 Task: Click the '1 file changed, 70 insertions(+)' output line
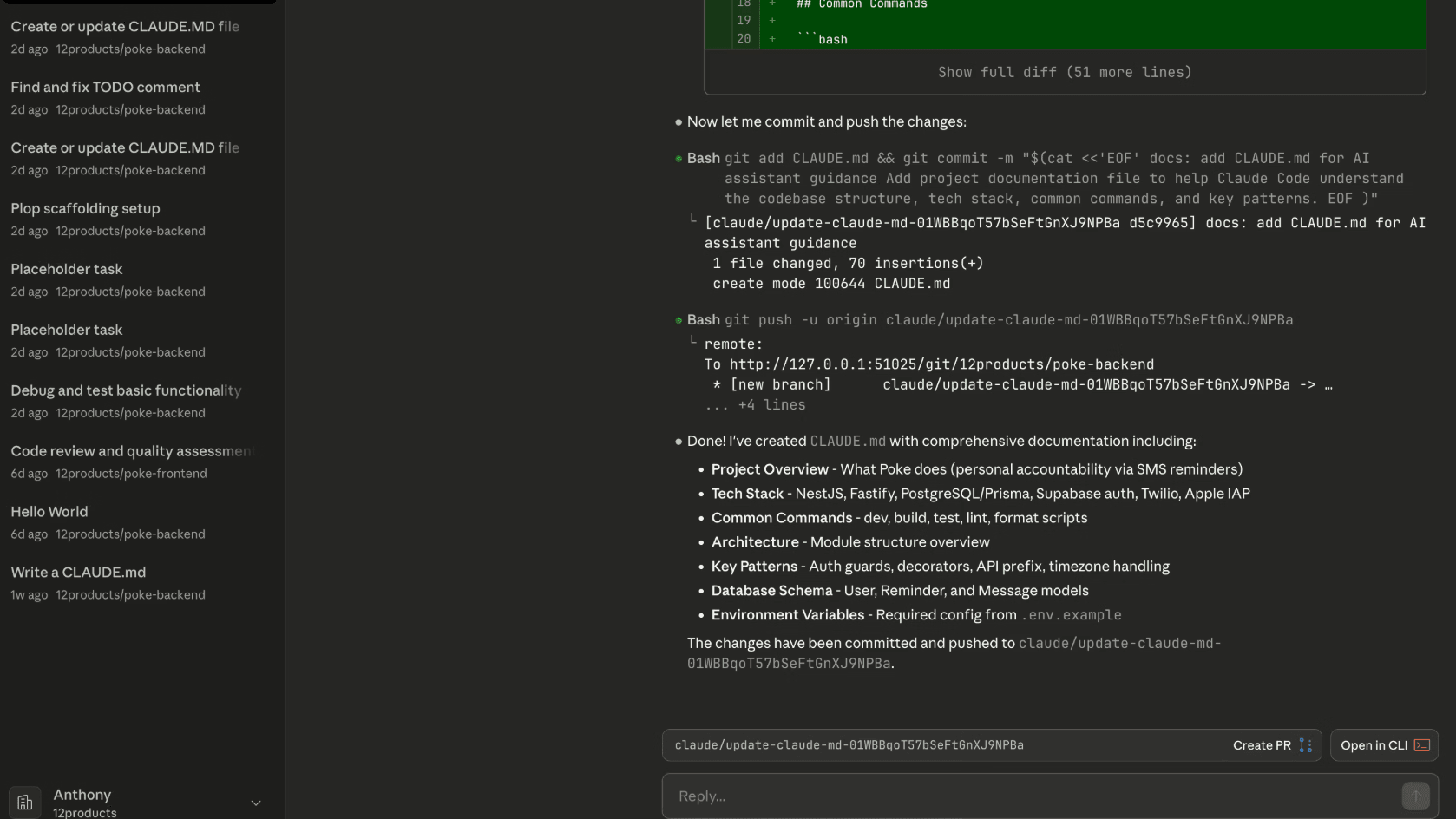point(848,264)
